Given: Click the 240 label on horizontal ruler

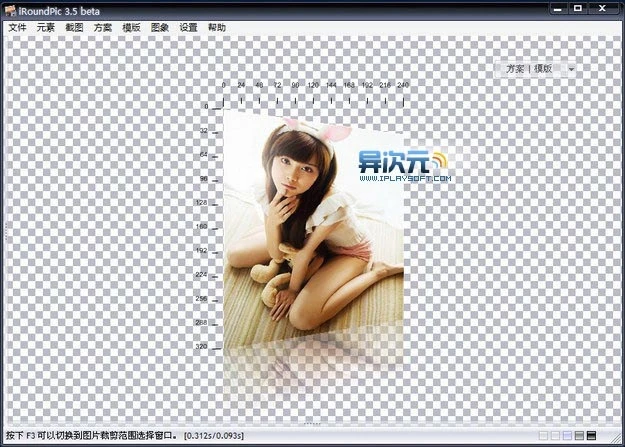Looking at the screenshot, I should click(x=403, y=85).
